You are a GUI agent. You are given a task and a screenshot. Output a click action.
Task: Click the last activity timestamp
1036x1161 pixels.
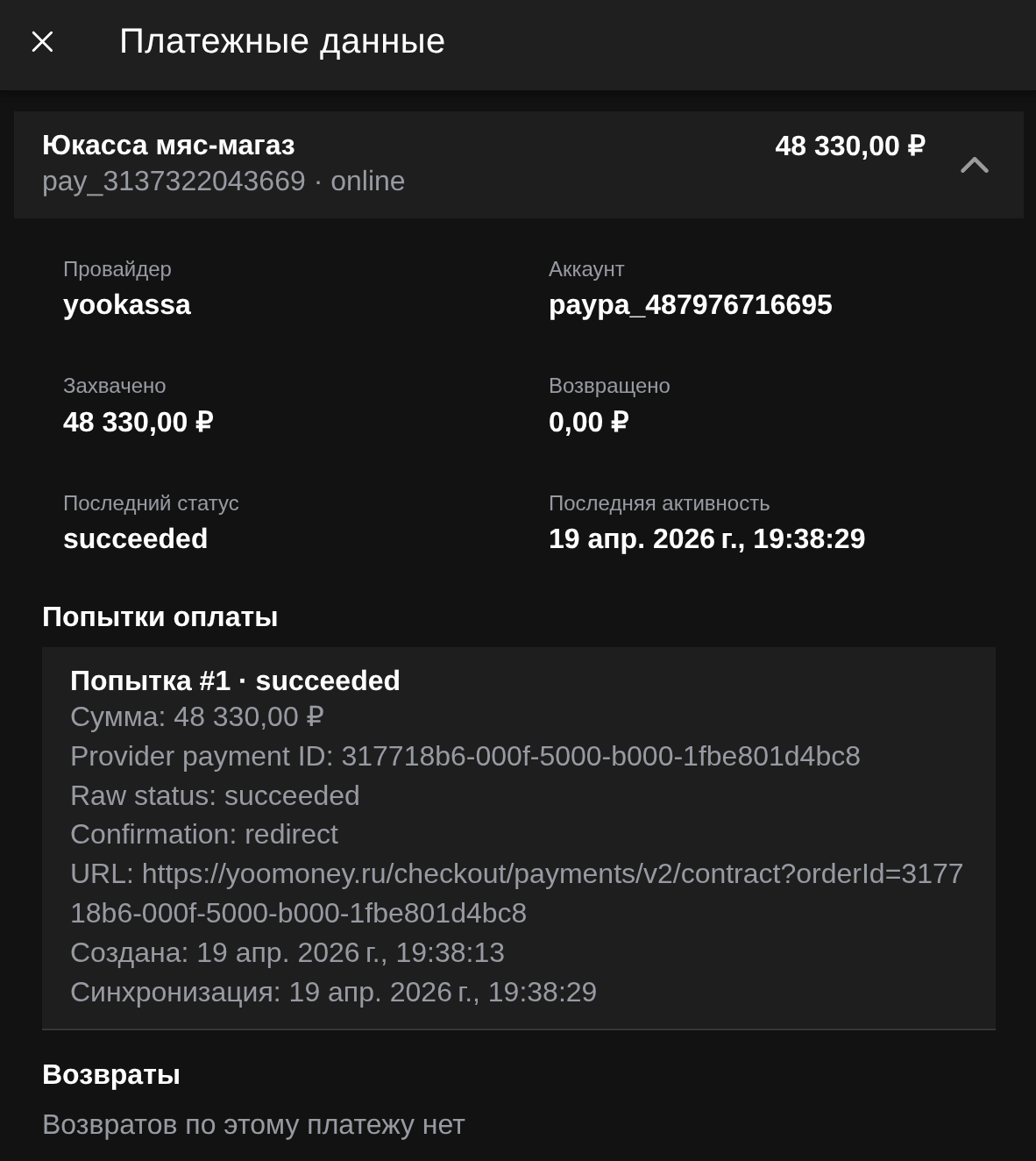[706, 538]
